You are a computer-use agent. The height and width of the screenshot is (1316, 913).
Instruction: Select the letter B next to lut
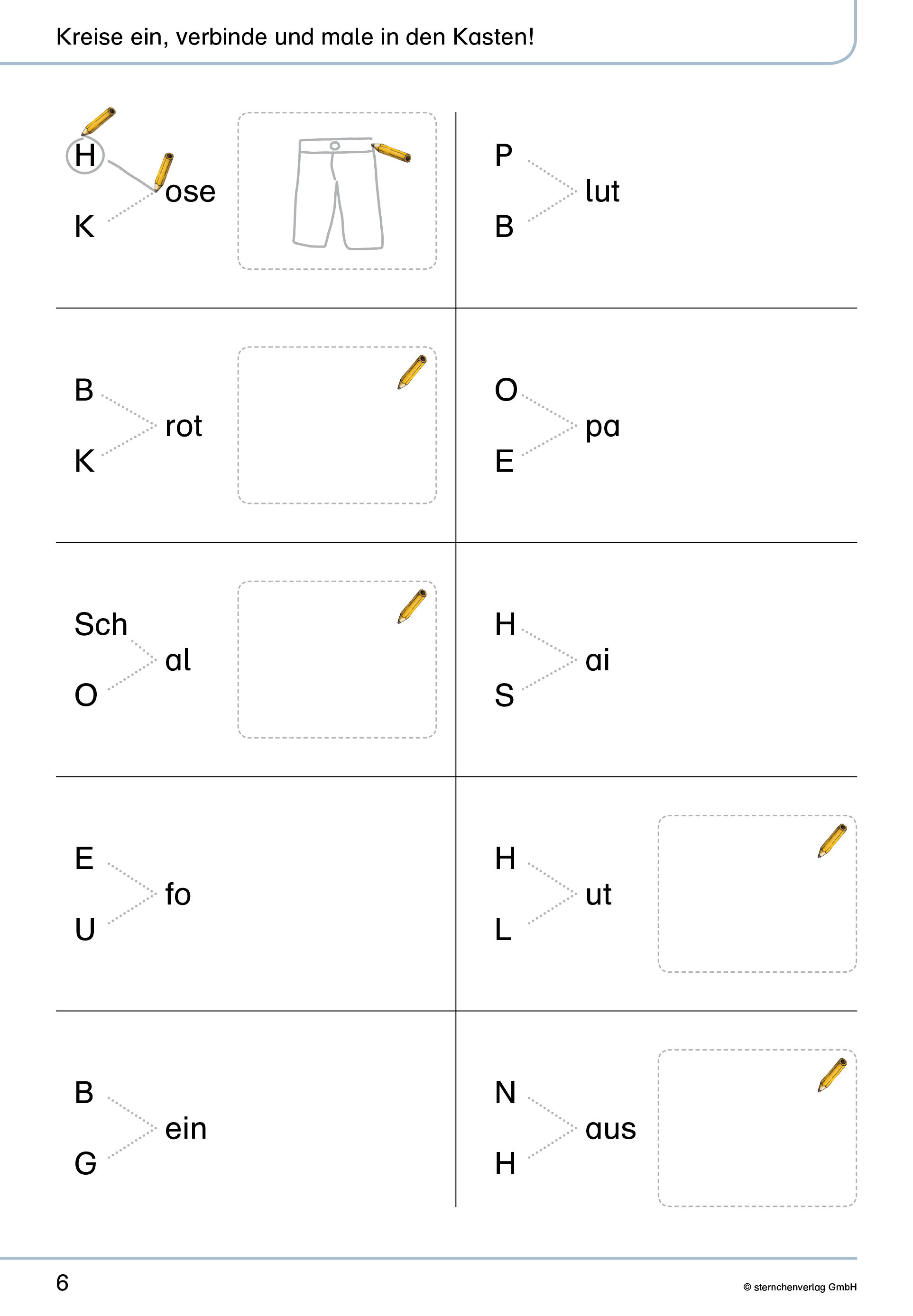504,227
